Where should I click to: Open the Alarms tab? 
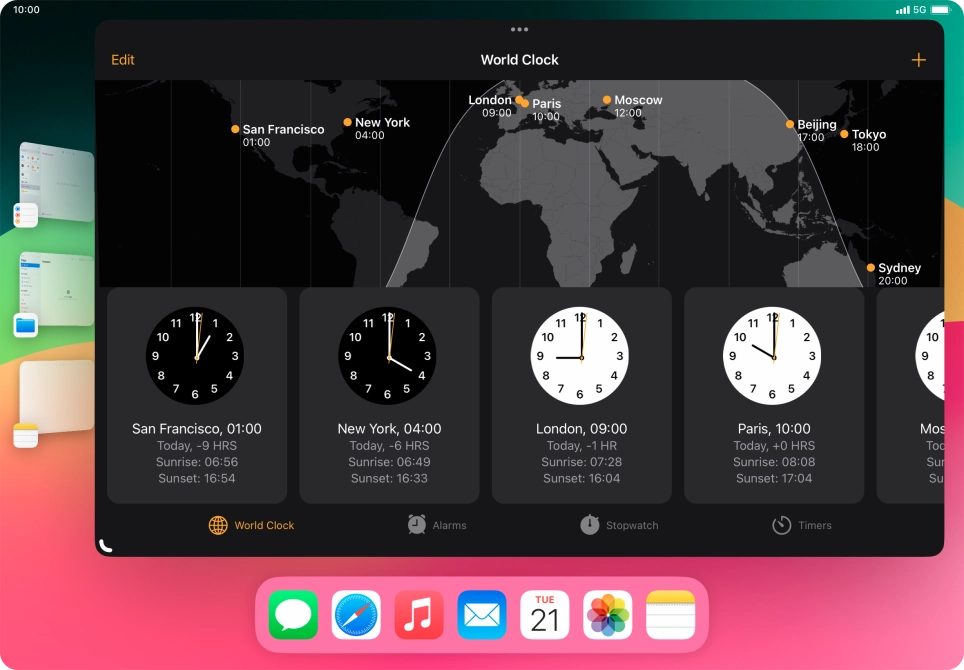(x=437, y=525)
